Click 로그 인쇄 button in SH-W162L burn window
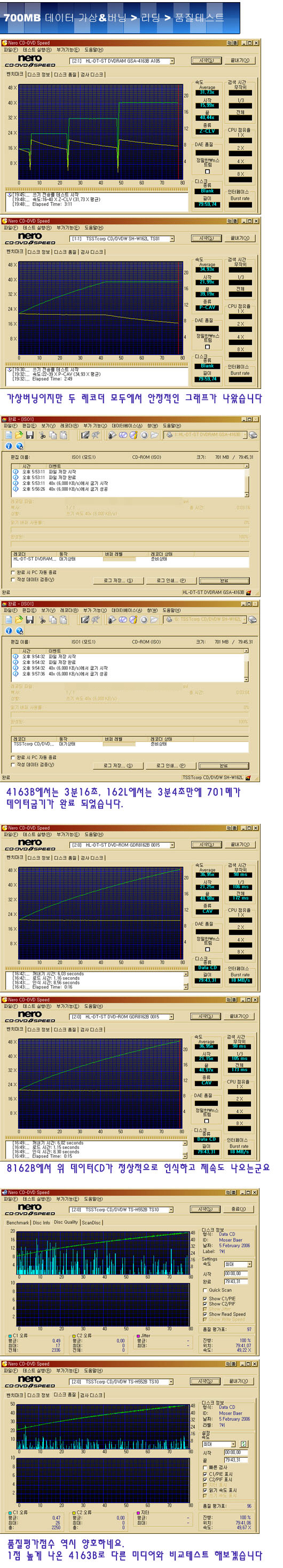The width and height of the screenshot is (283, 1568). (171, 766)
